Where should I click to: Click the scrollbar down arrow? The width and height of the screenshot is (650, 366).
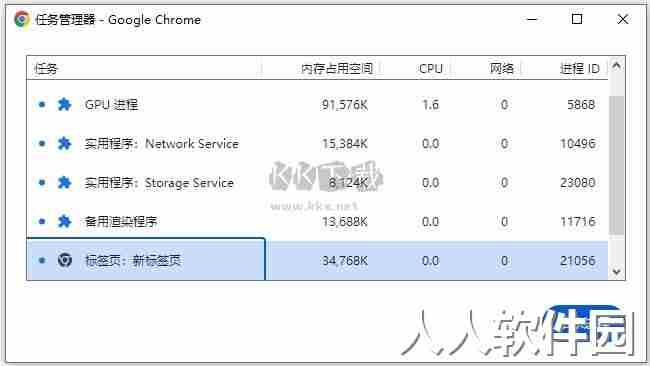tap(616, 271)
